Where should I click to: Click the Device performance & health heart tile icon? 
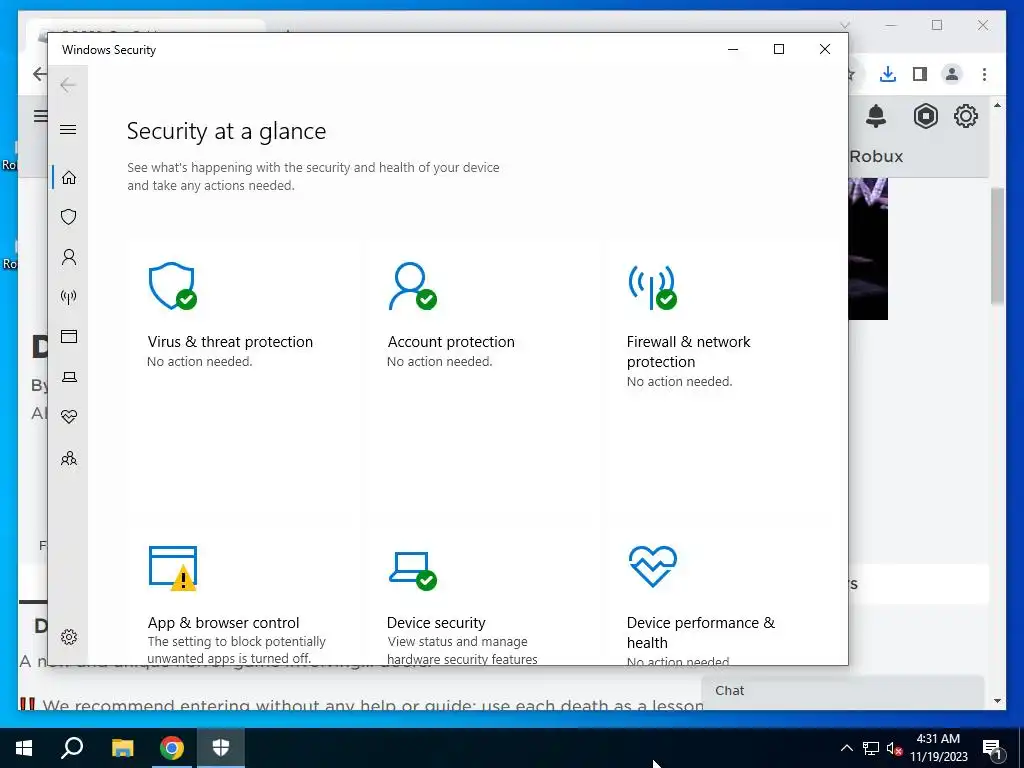652,566
